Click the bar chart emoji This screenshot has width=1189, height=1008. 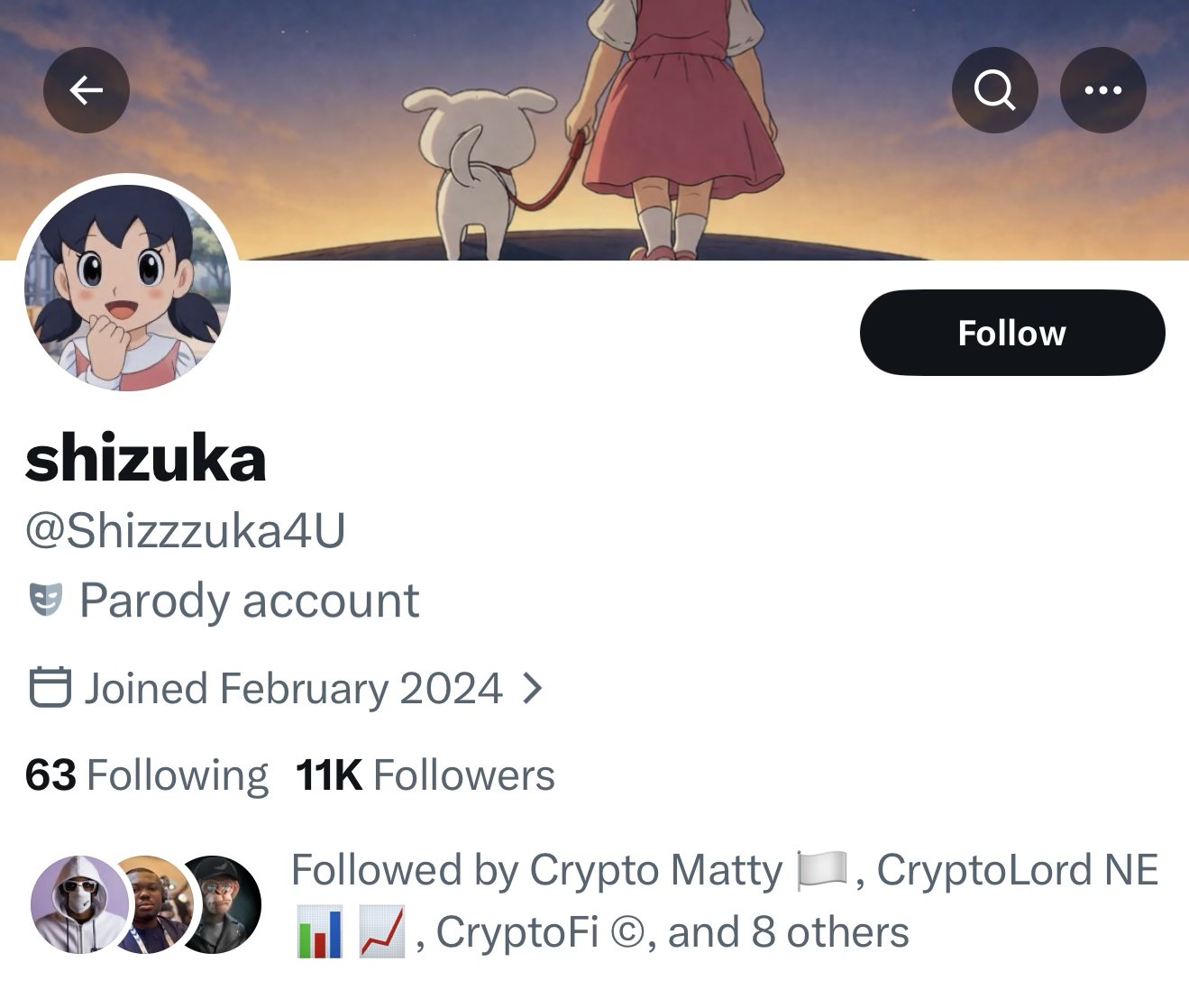pos(319,933)
